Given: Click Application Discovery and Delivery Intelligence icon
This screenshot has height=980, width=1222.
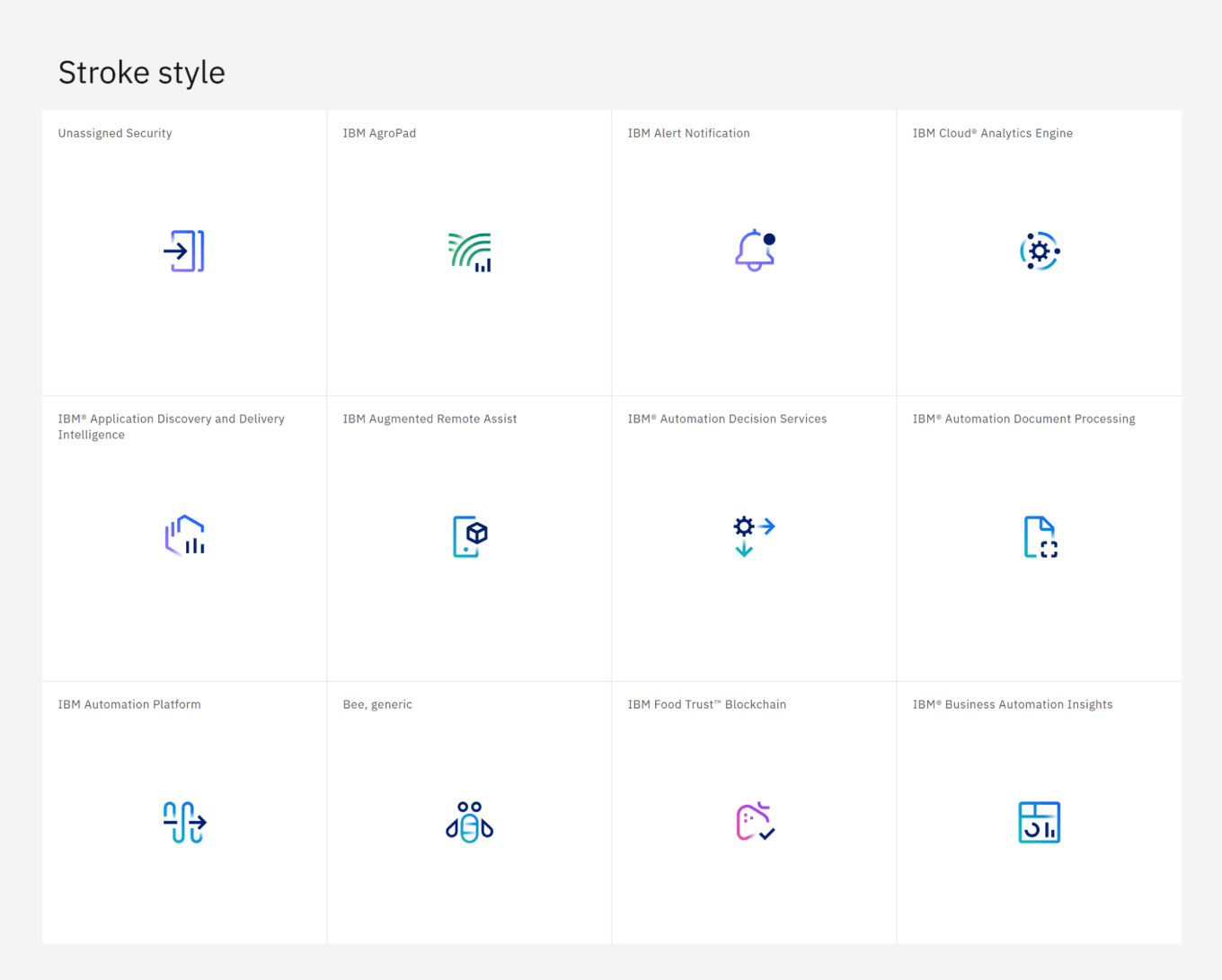Looking at the screenshot, I should (184, 536).
